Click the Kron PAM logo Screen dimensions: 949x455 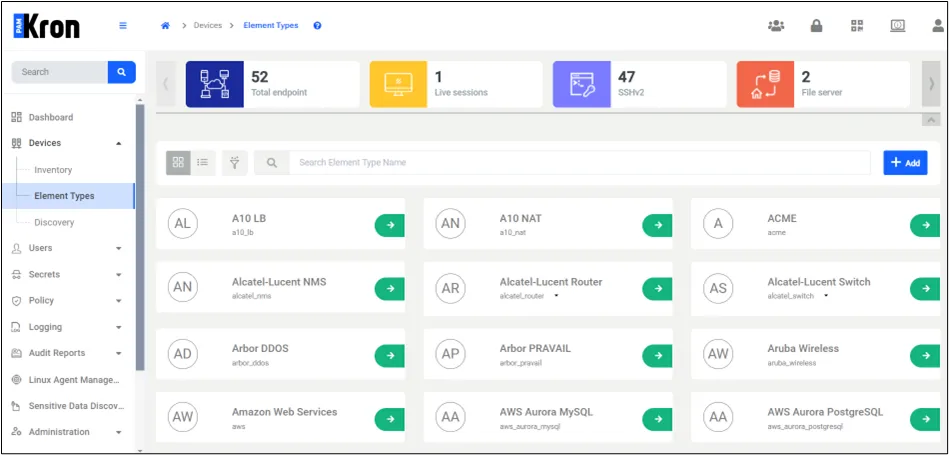pyautogui.click(x=47, y=26)
